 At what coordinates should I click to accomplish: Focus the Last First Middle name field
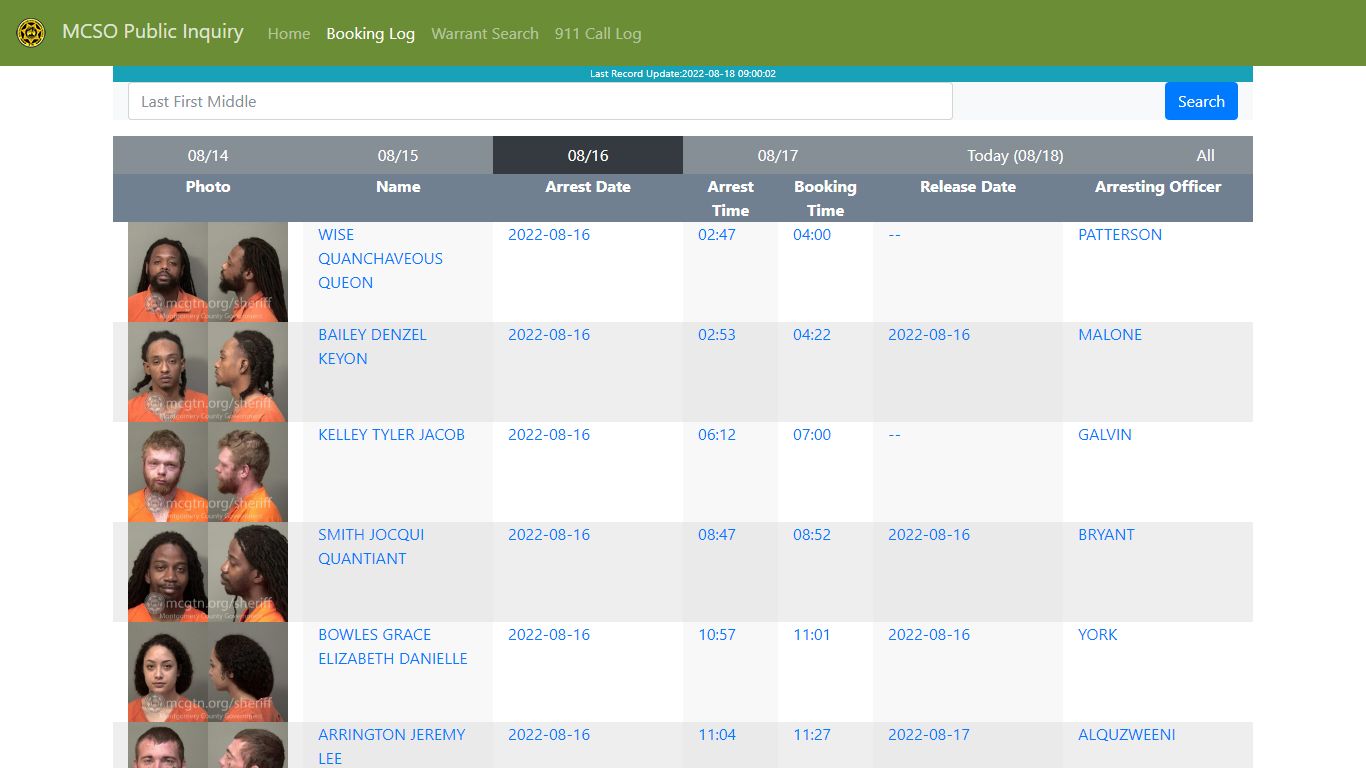pos(540,101)
